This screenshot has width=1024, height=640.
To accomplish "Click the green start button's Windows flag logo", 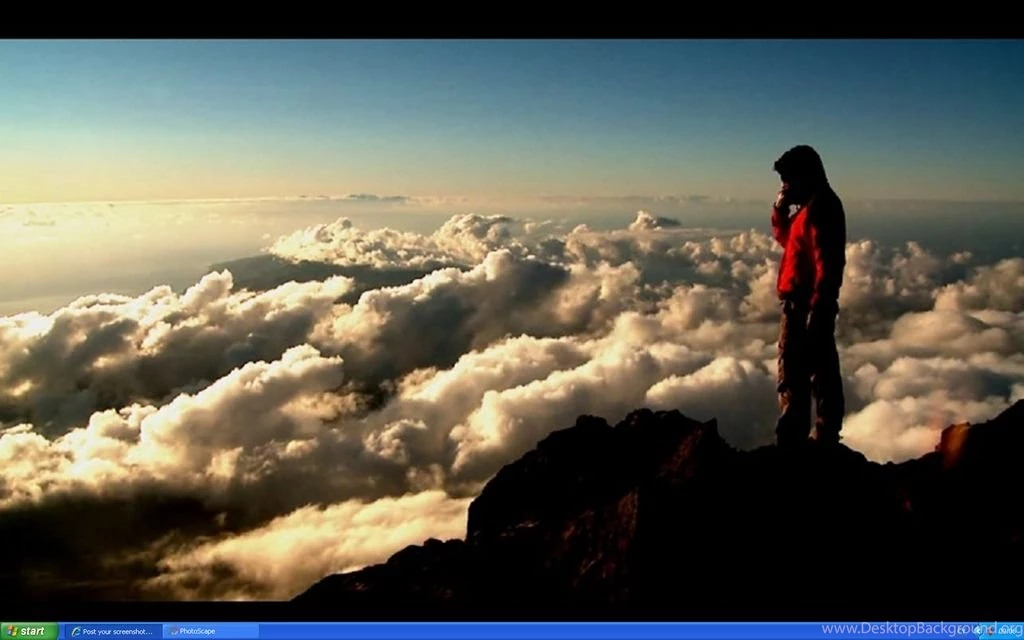I will coord(12,631).
